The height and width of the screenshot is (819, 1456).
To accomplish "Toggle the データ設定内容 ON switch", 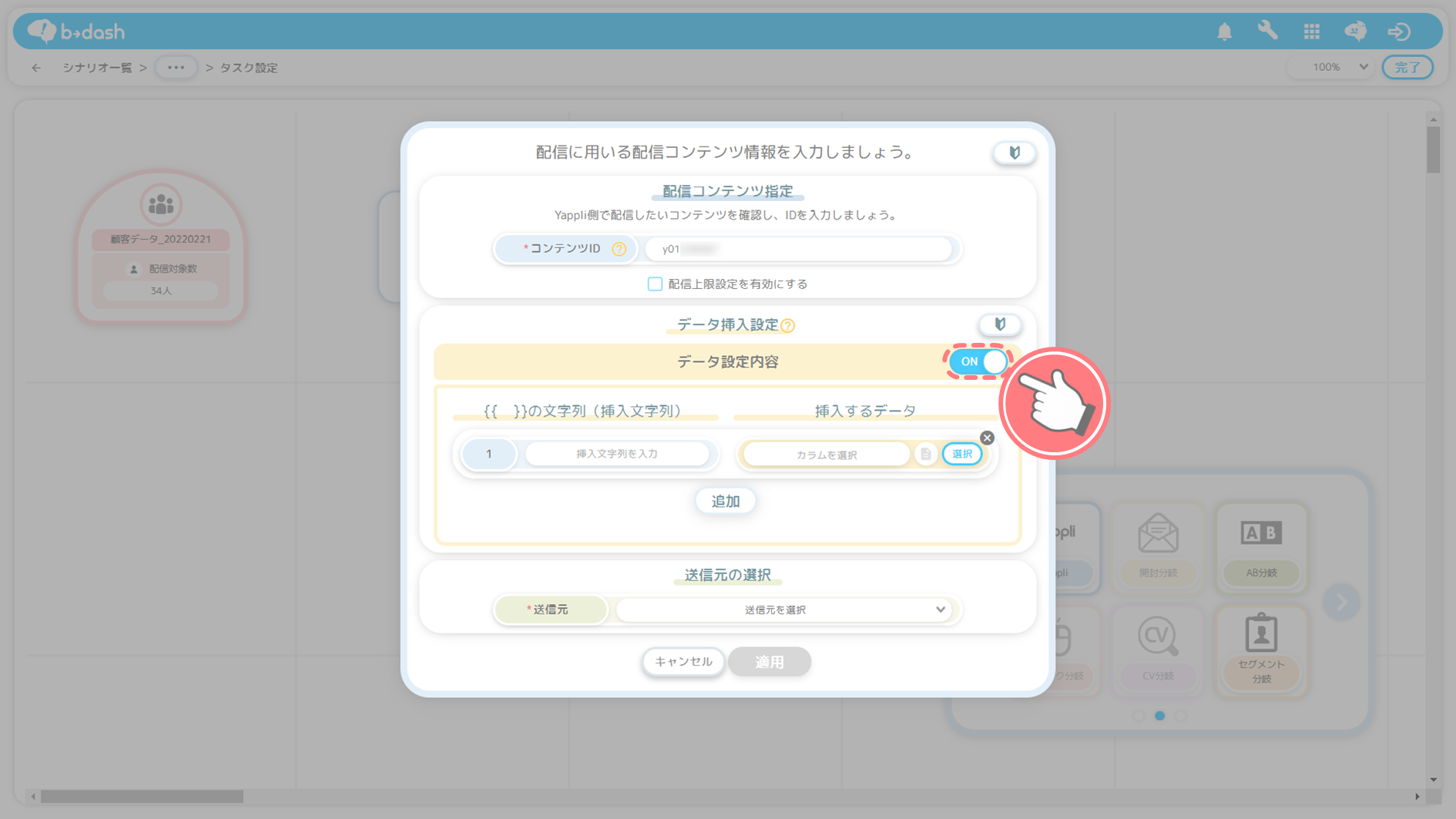I will coord(977,361).
